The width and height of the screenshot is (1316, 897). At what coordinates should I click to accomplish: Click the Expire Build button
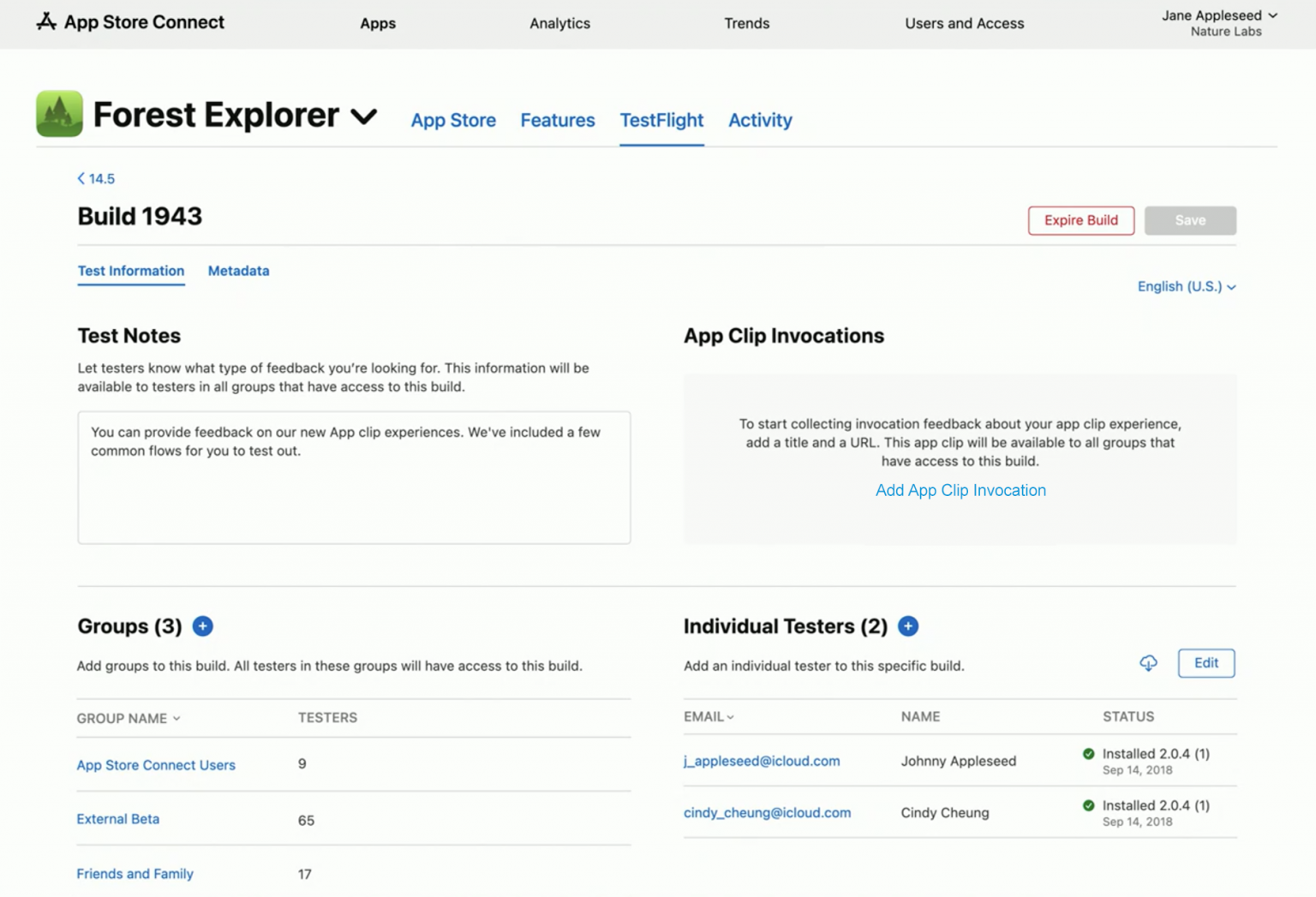tap(1080, 220)
